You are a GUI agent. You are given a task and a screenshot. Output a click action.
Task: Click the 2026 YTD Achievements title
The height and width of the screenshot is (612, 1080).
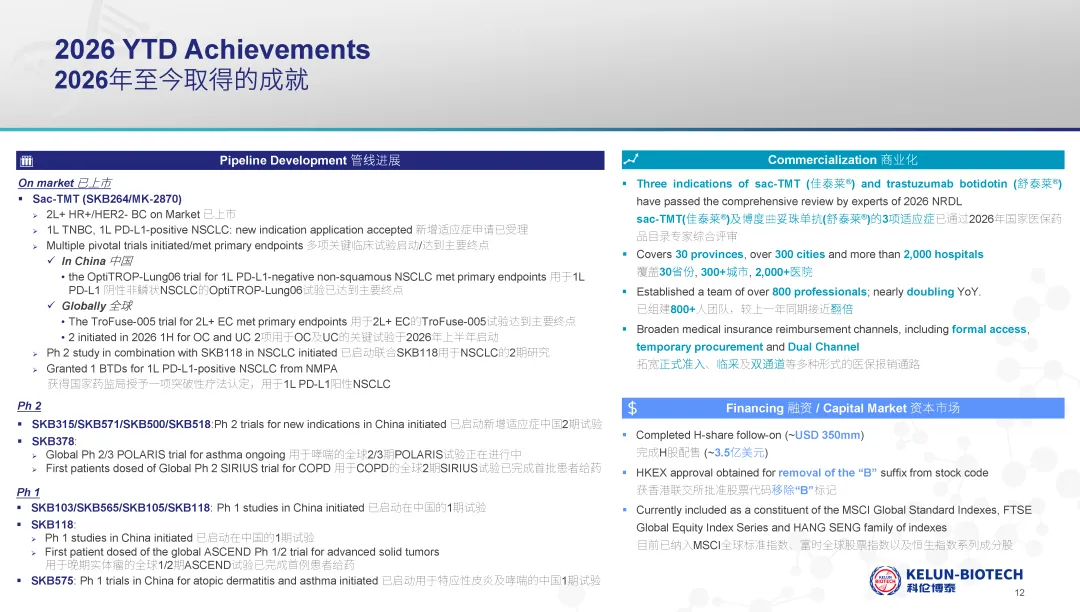pos(212,50)
